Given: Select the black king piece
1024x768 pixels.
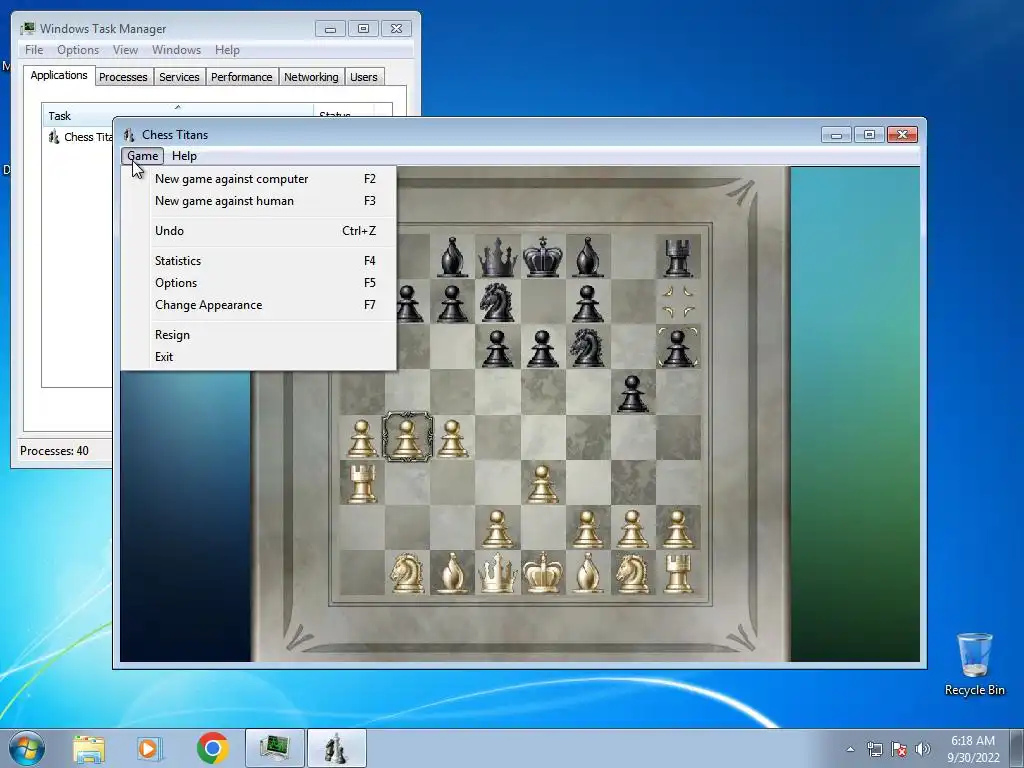Looking at the screenshot, I should [543, 257].
